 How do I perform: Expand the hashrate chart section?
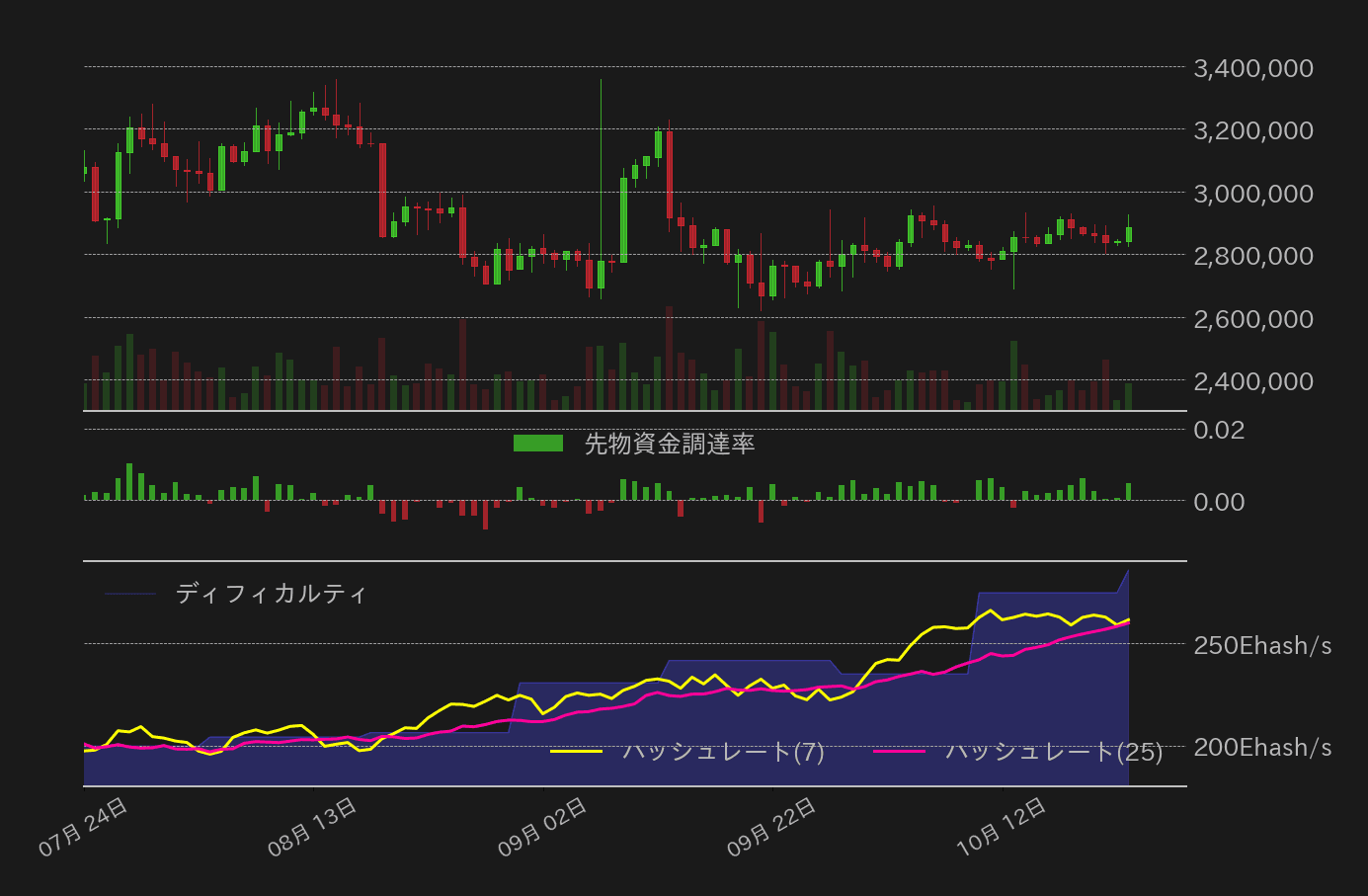click(x=632, y=682)
